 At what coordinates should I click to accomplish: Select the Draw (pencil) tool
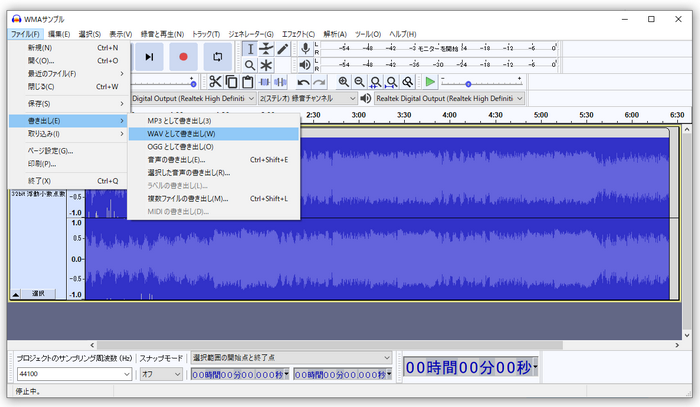point(283,49)
